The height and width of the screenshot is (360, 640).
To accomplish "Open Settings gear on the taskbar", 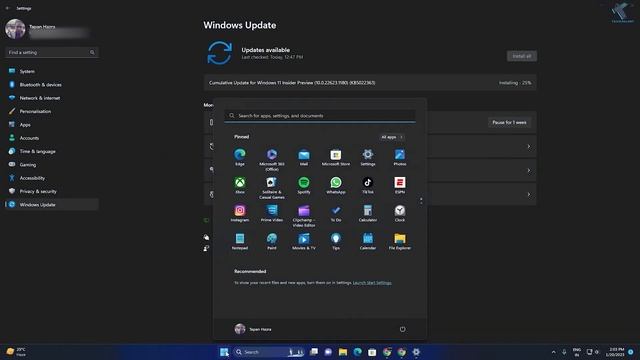I will 416,352.
